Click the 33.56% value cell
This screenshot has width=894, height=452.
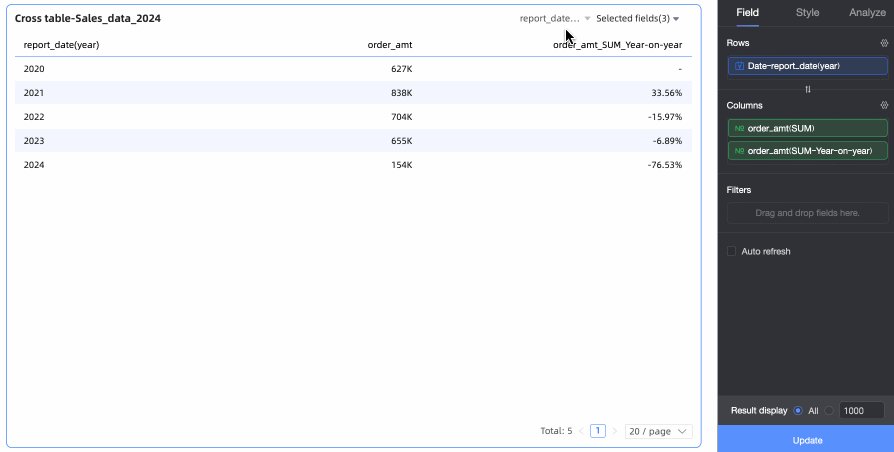667,93
